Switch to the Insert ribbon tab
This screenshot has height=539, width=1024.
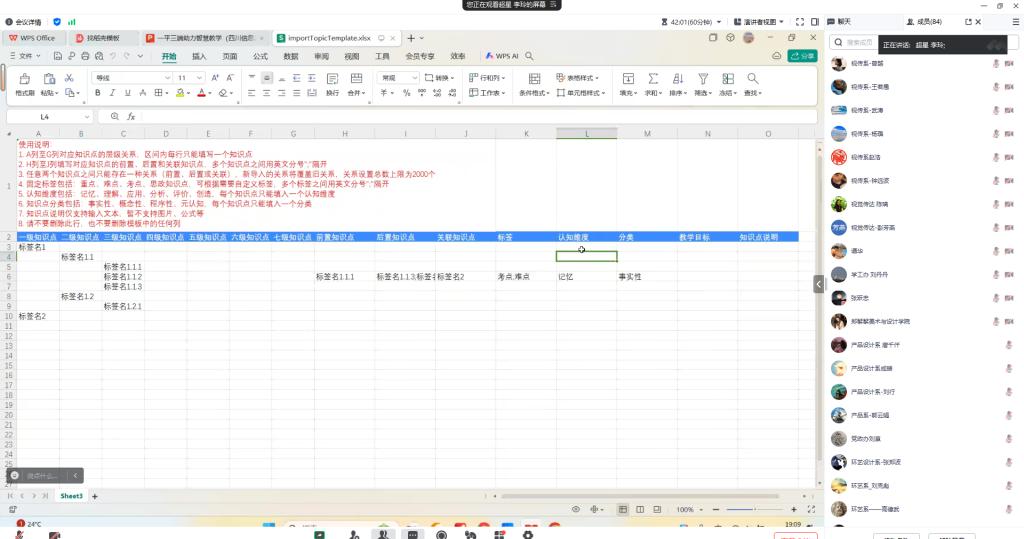tap(199, 56)
